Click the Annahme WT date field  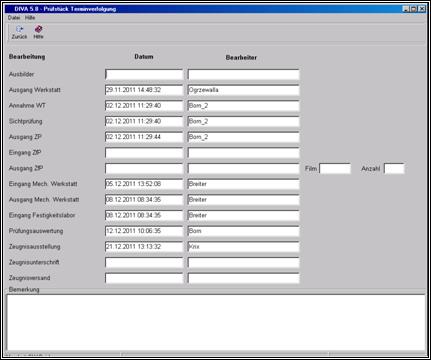pyautogui.click(x=144, y=106)
